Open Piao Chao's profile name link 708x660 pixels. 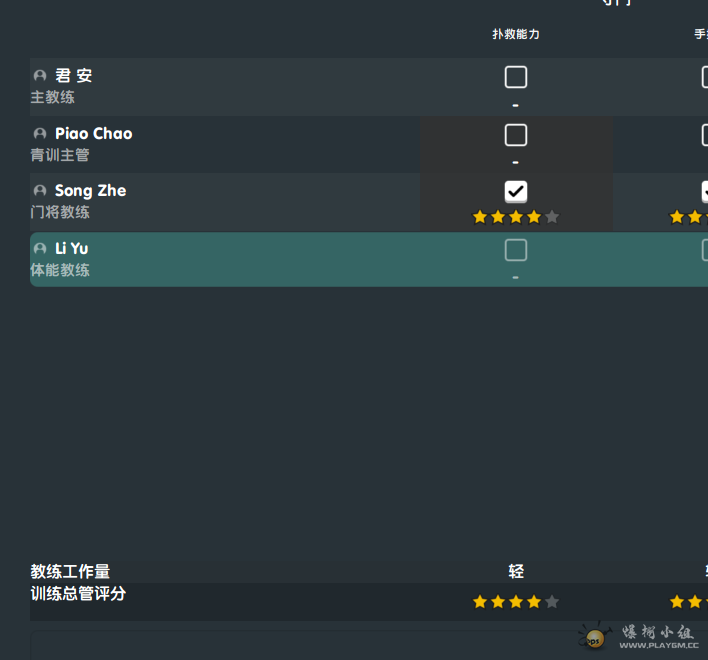pyautogui.click(x=93, y=134)
